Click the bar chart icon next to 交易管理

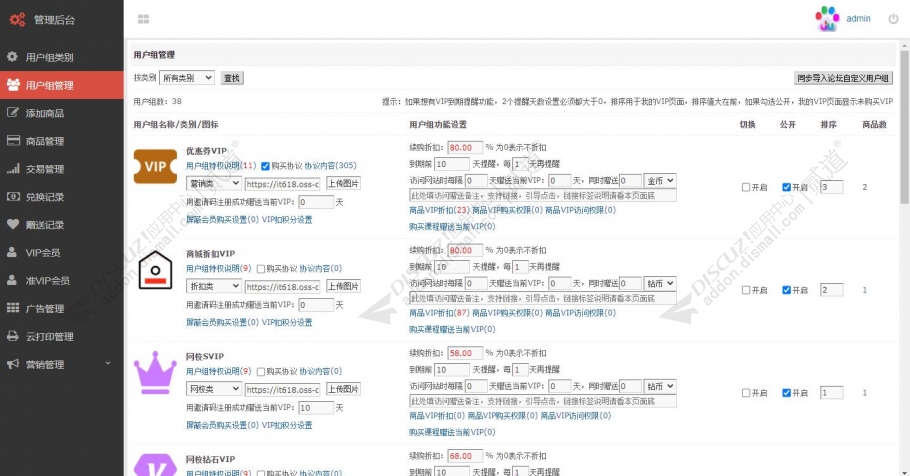click(13, 168)
